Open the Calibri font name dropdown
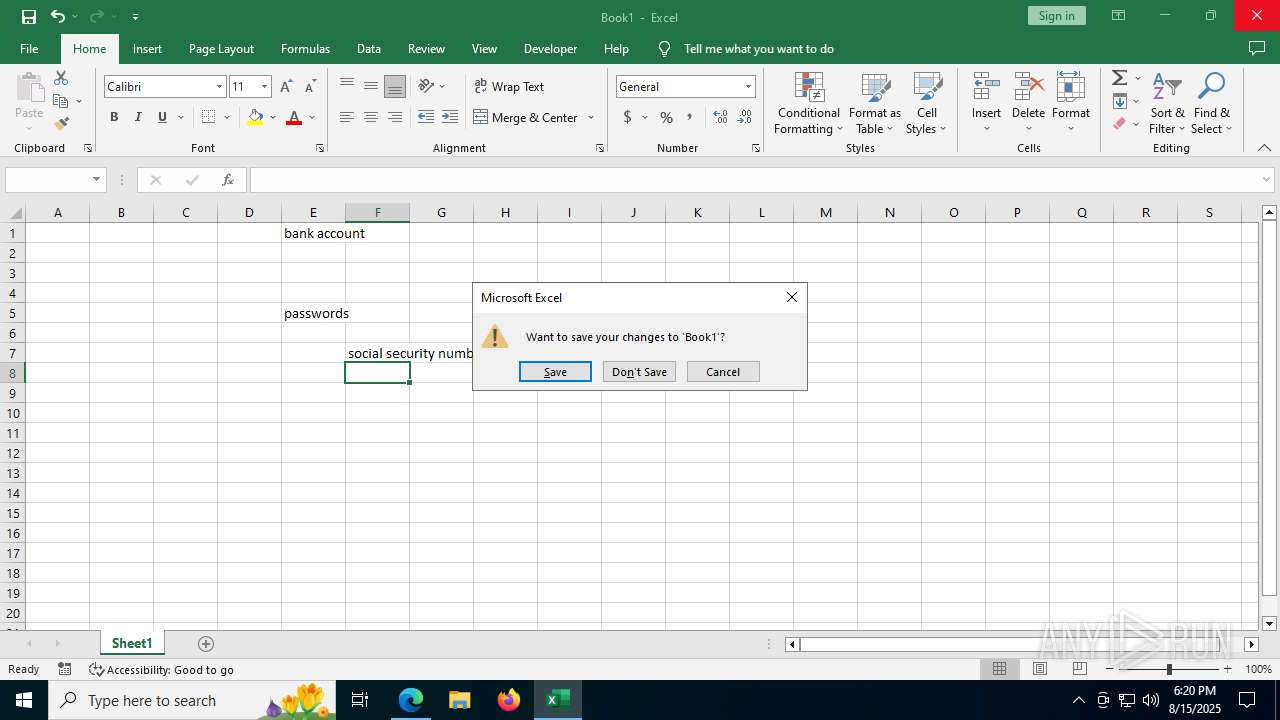The width and height of the screenshot is (1280, 720). point(219,87)
